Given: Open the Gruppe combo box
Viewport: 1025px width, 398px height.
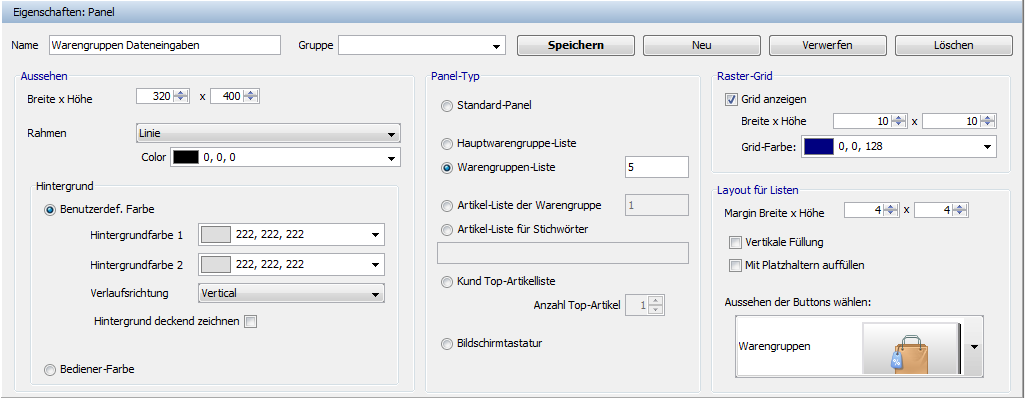Looking at the screenshot, I should tap(422, 45).
